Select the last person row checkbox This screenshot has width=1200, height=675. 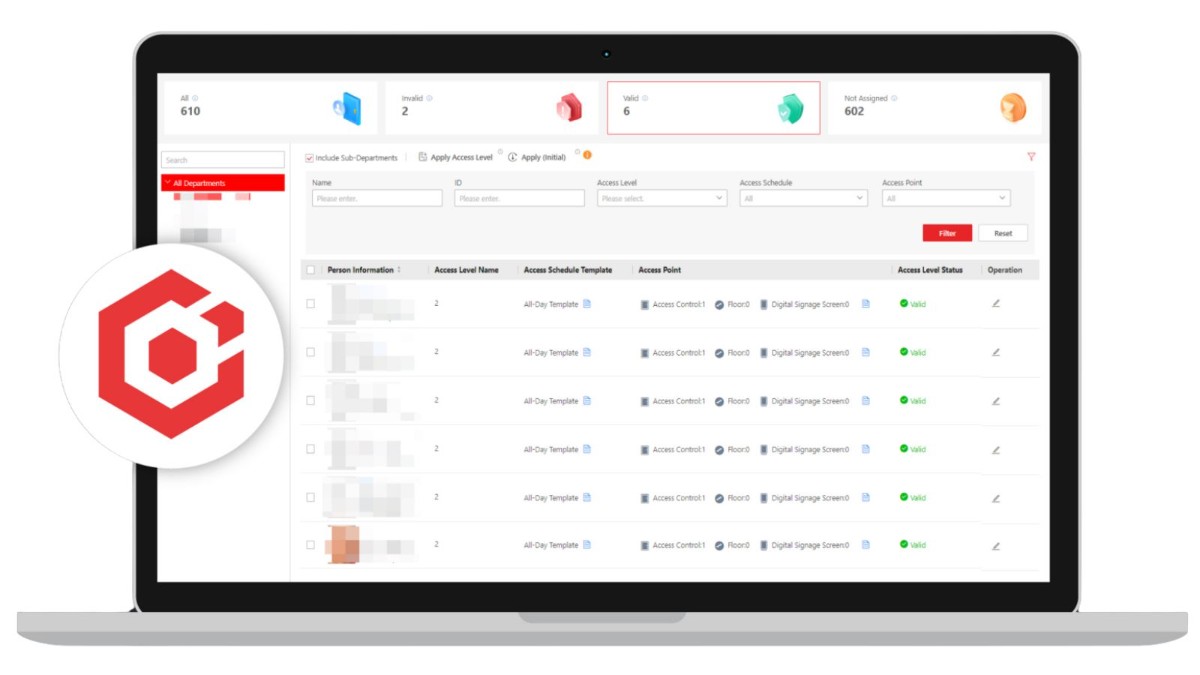(x=311, y=545)
